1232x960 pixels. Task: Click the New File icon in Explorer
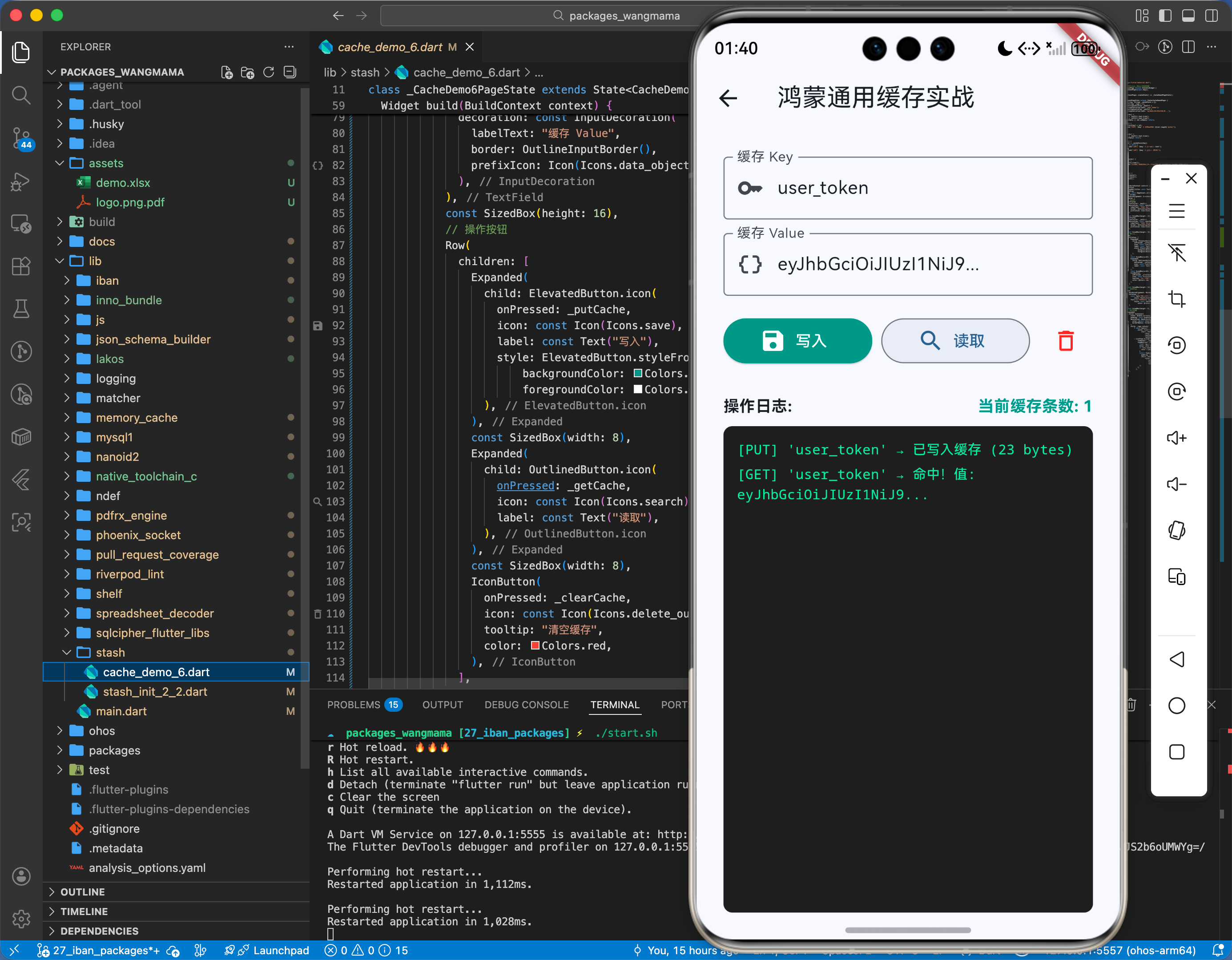click(x=227, y=72)
